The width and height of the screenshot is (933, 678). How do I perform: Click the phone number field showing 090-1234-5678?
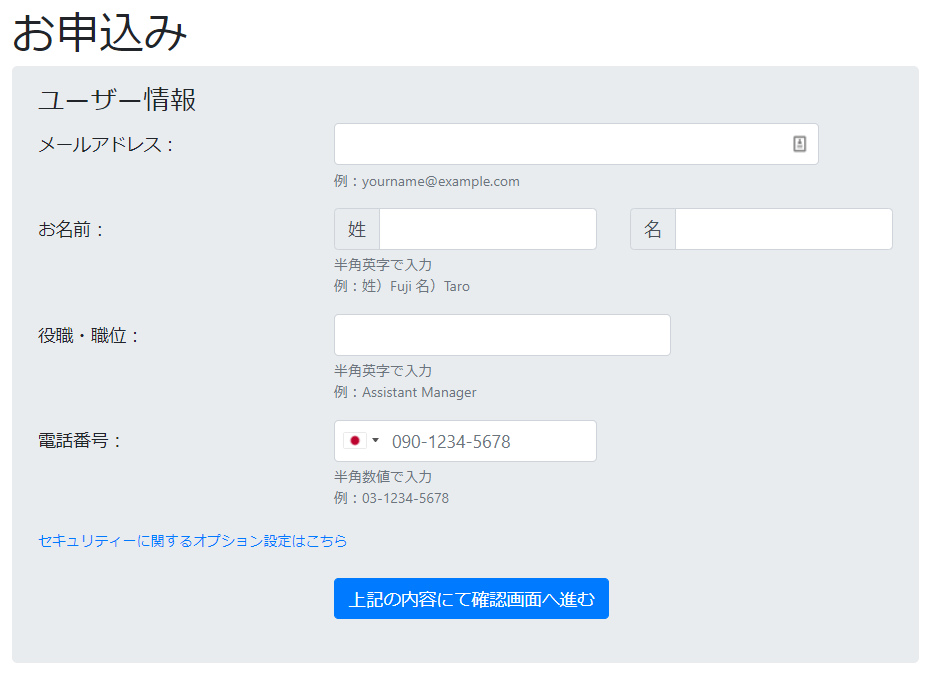[x=465, y=441]
